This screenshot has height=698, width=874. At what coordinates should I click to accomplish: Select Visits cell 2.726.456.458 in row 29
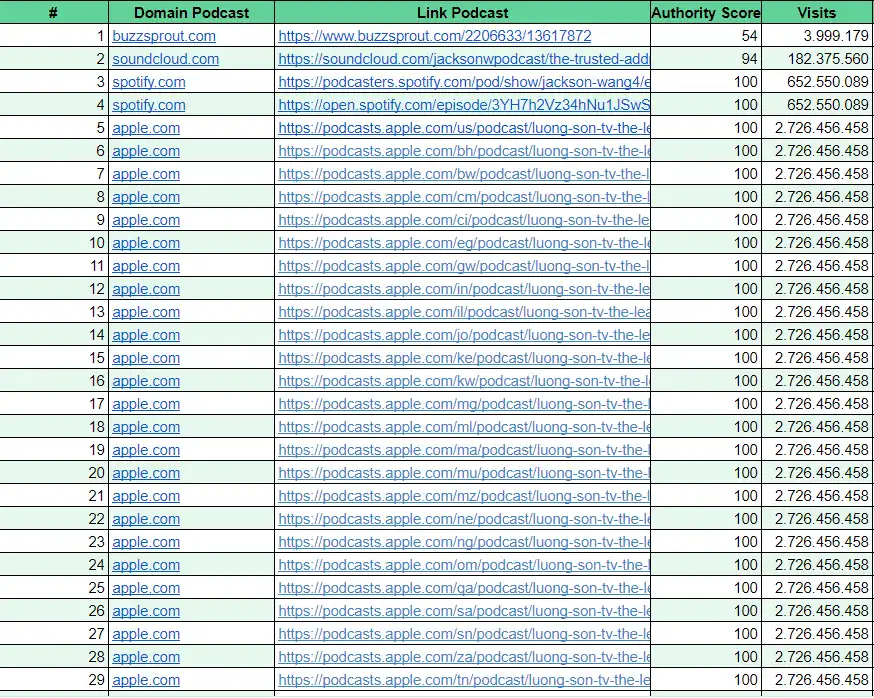tap(817, 680)
